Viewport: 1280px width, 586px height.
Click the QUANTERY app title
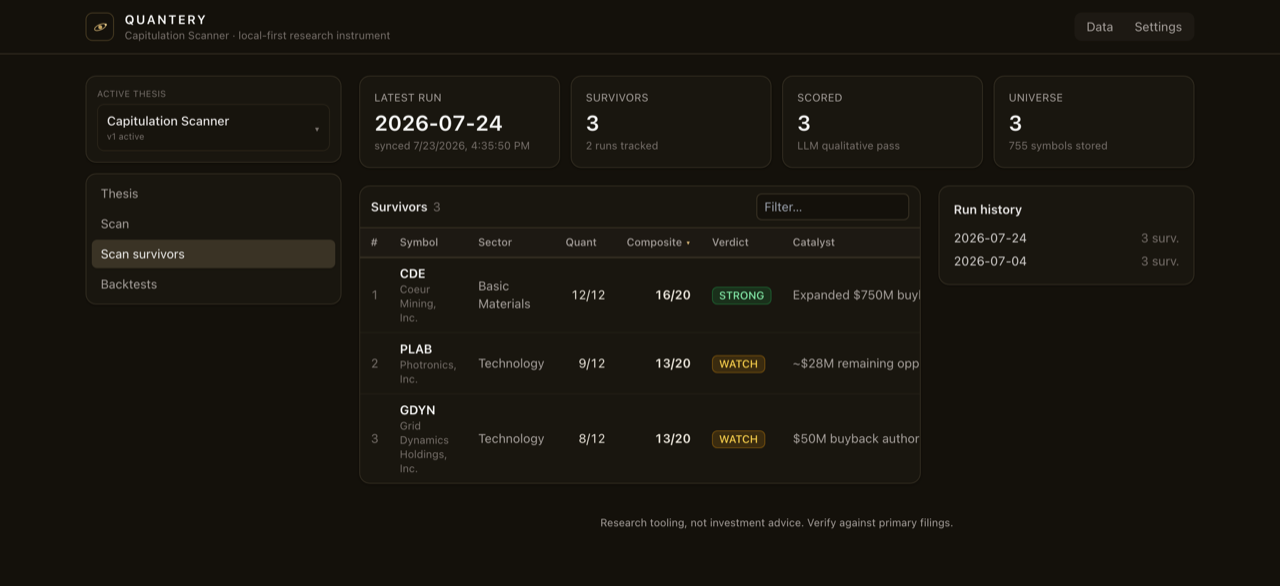pos(166,20)
